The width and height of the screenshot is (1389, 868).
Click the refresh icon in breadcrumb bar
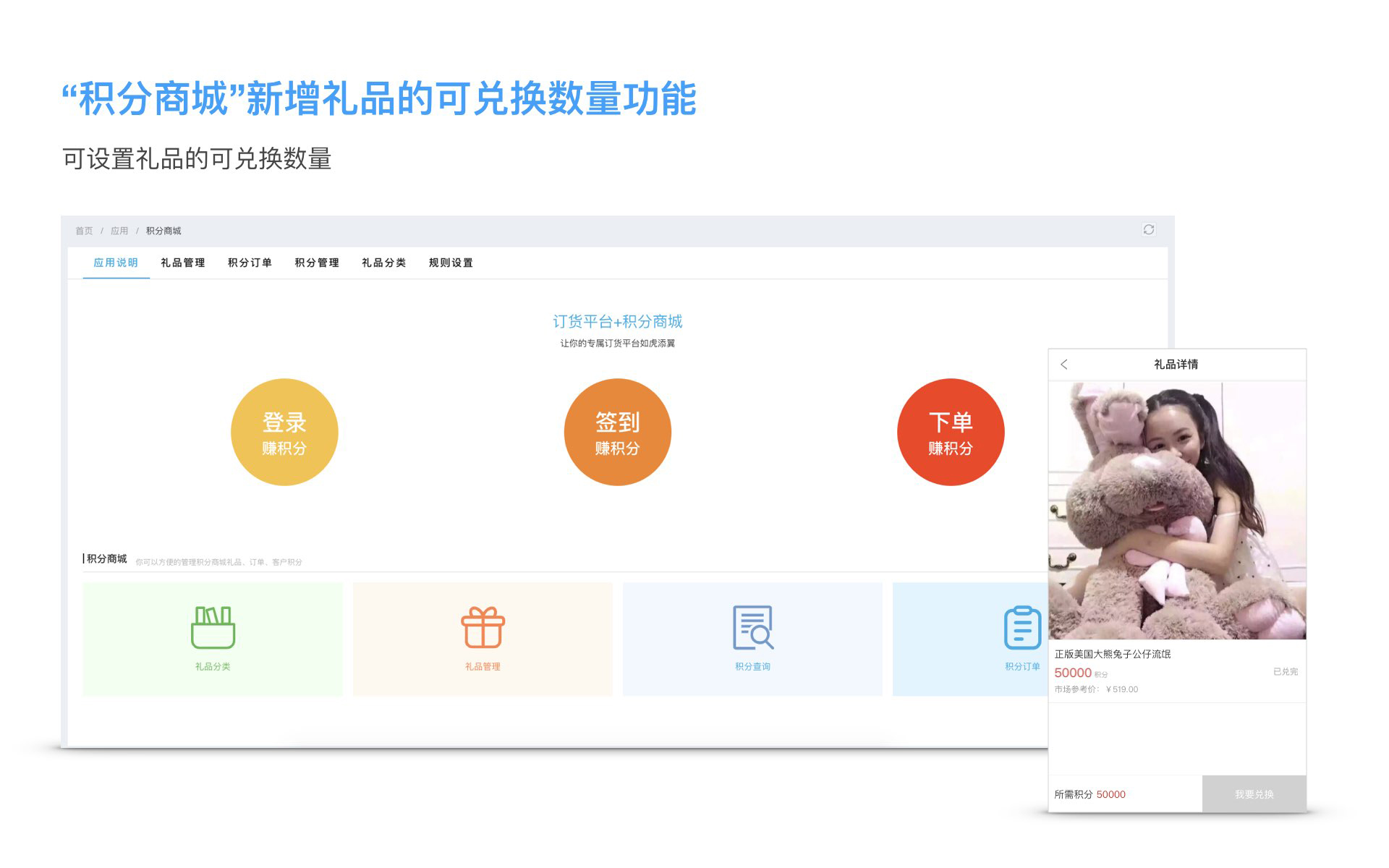(1148, 229)
